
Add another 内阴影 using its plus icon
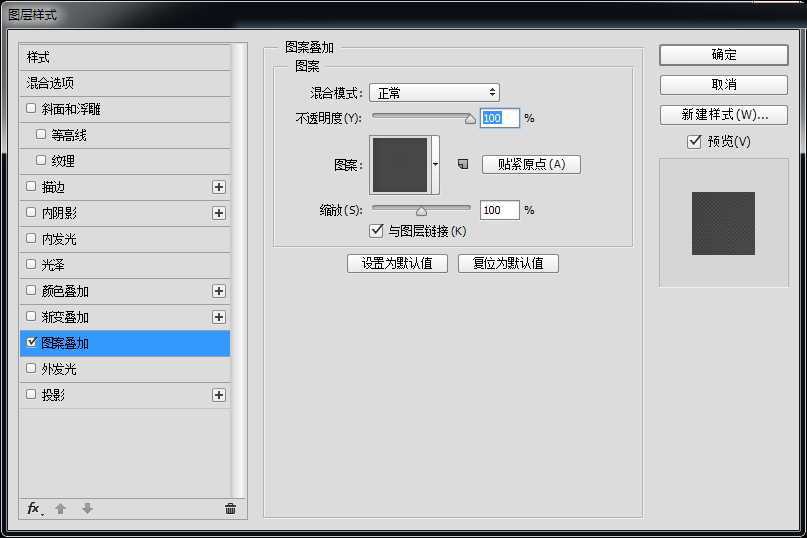click(x=219, y=213)
